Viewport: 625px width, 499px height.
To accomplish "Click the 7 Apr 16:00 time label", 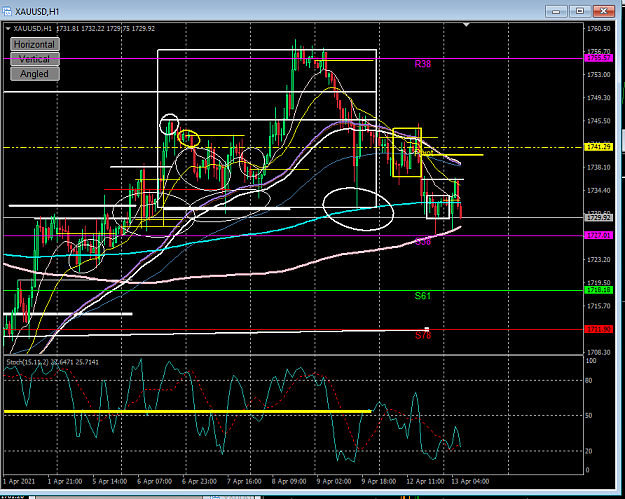I will tap(244, 481).
